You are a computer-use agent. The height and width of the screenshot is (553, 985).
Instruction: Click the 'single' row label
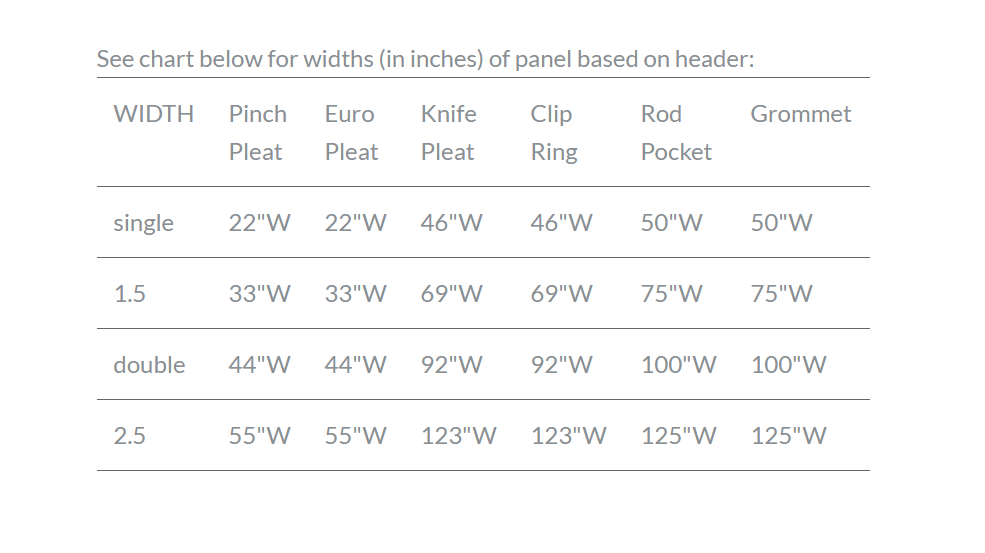(143, 223)
